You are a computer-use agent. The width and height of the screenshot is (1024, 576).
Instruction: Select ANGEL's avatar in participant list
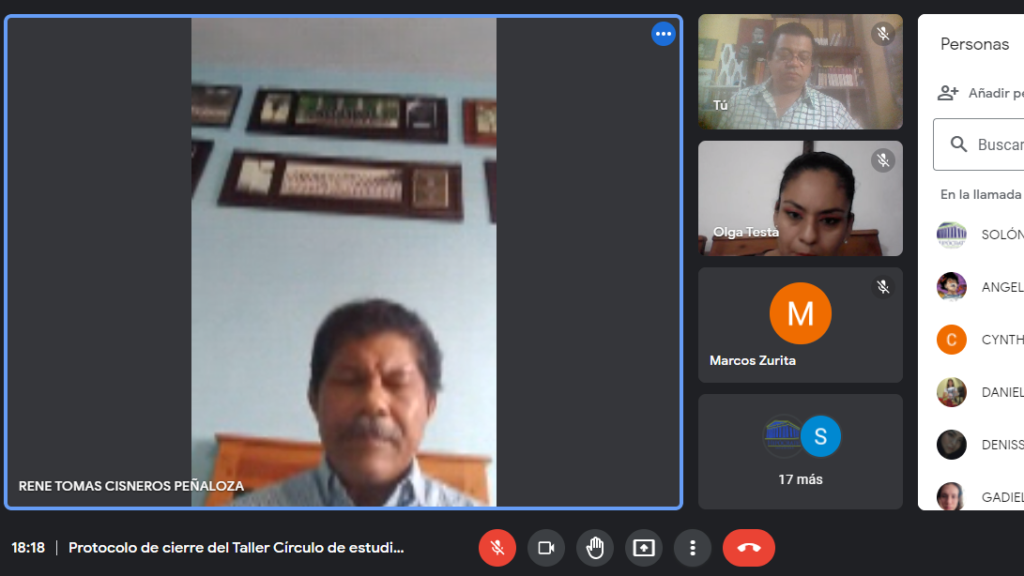[951, 287]
